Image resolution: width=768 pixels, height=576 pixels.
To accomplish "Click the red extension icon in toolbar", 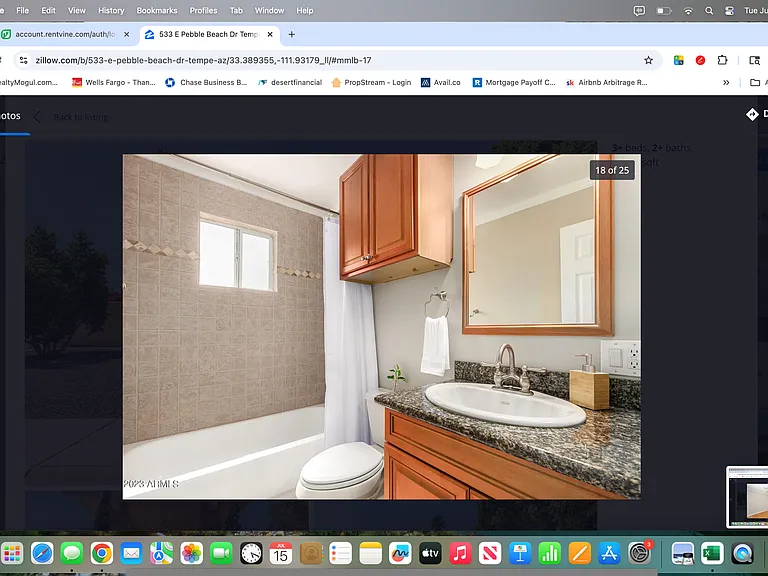I will tap(700, 60).
